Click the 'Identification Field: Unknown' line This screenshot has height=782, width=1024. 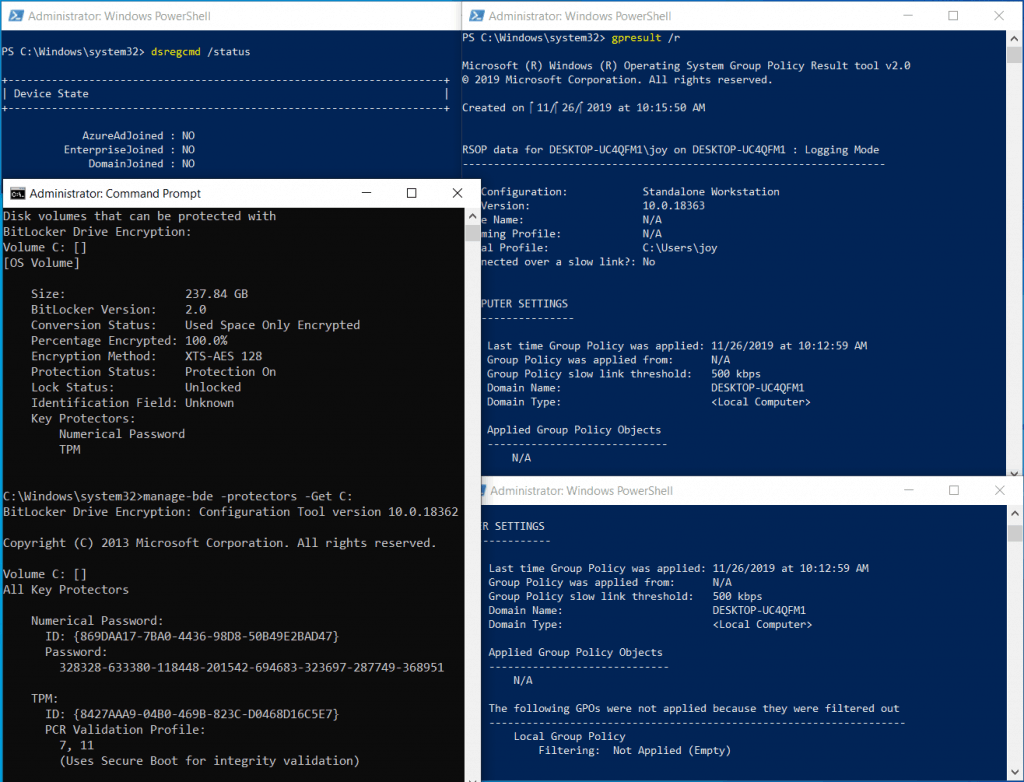pos(133,403)
